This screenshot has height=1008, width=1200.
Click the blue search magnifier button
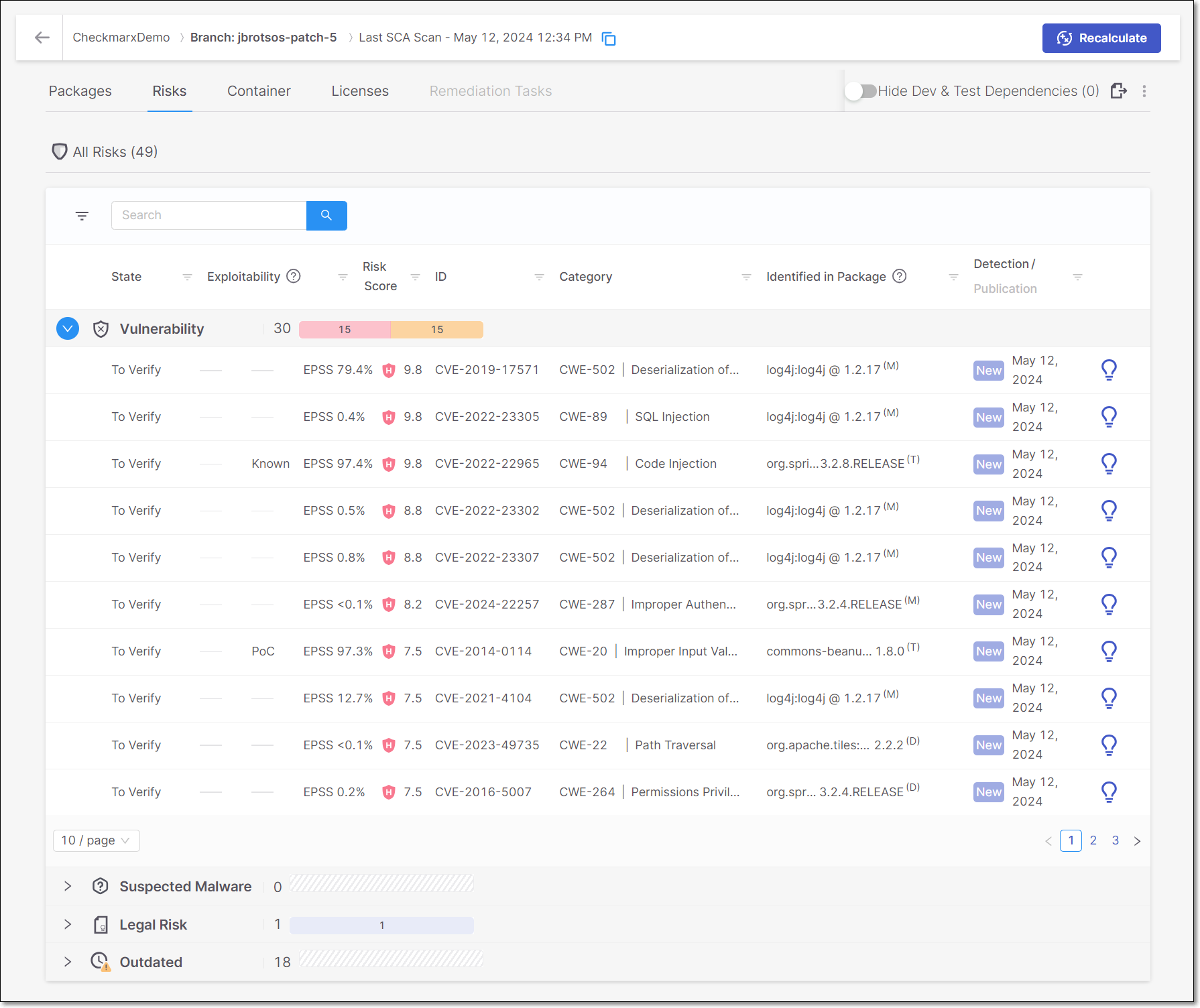pos(326,216)
